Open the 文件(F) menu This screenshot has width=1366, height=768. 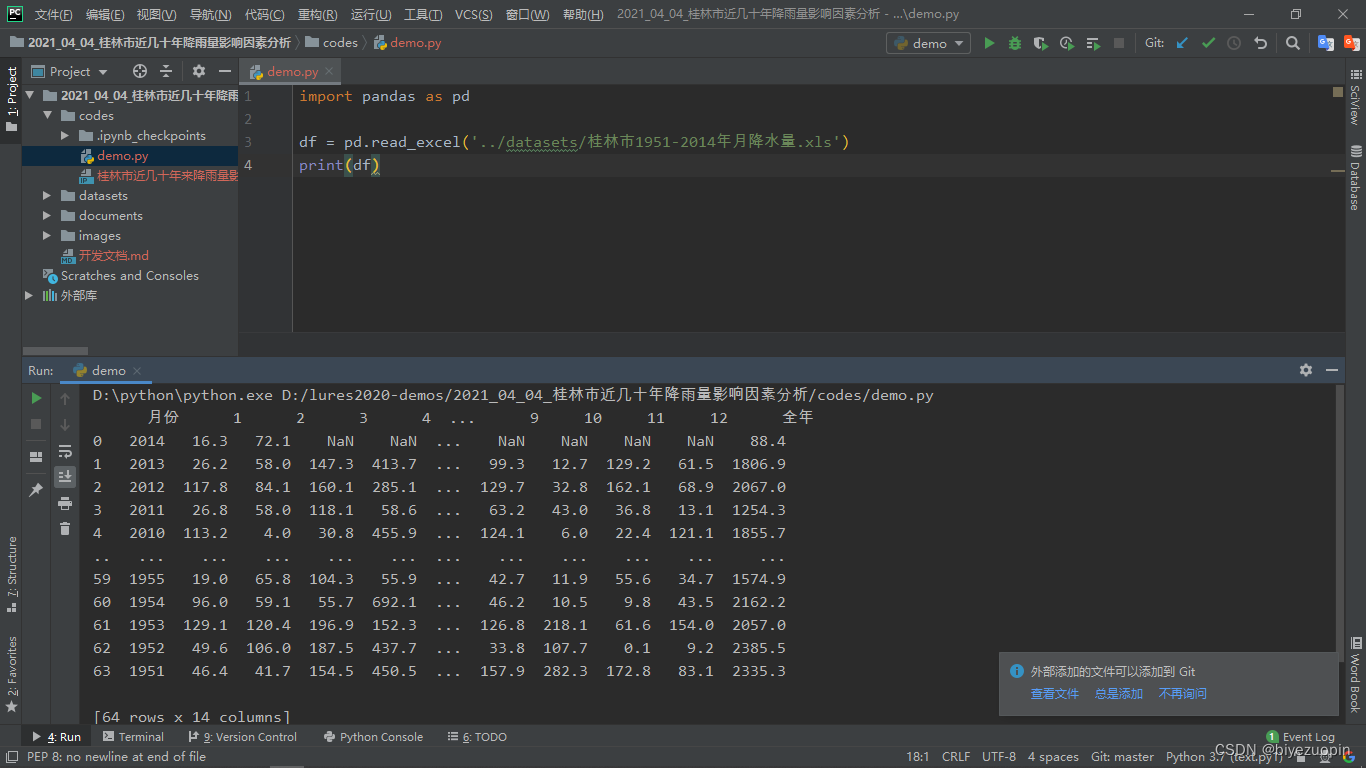54,15
